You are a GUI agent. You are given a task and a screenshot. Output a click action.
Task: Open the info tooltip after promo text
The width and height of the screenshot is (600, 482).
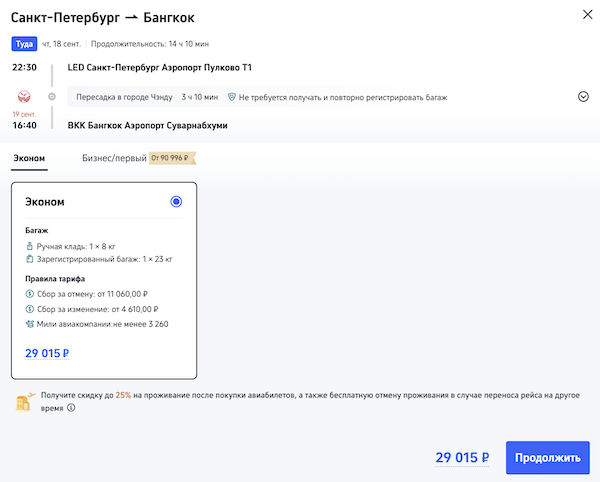click(x=71, y=408)
